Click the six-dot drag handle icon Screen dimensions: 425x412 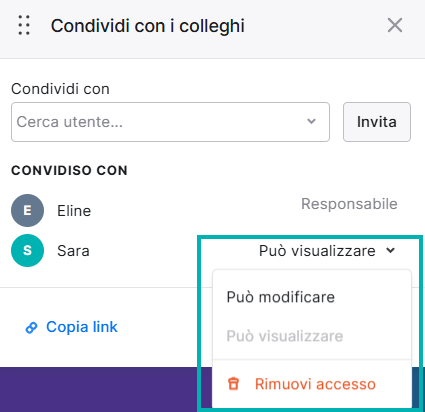tap(24, 25)
